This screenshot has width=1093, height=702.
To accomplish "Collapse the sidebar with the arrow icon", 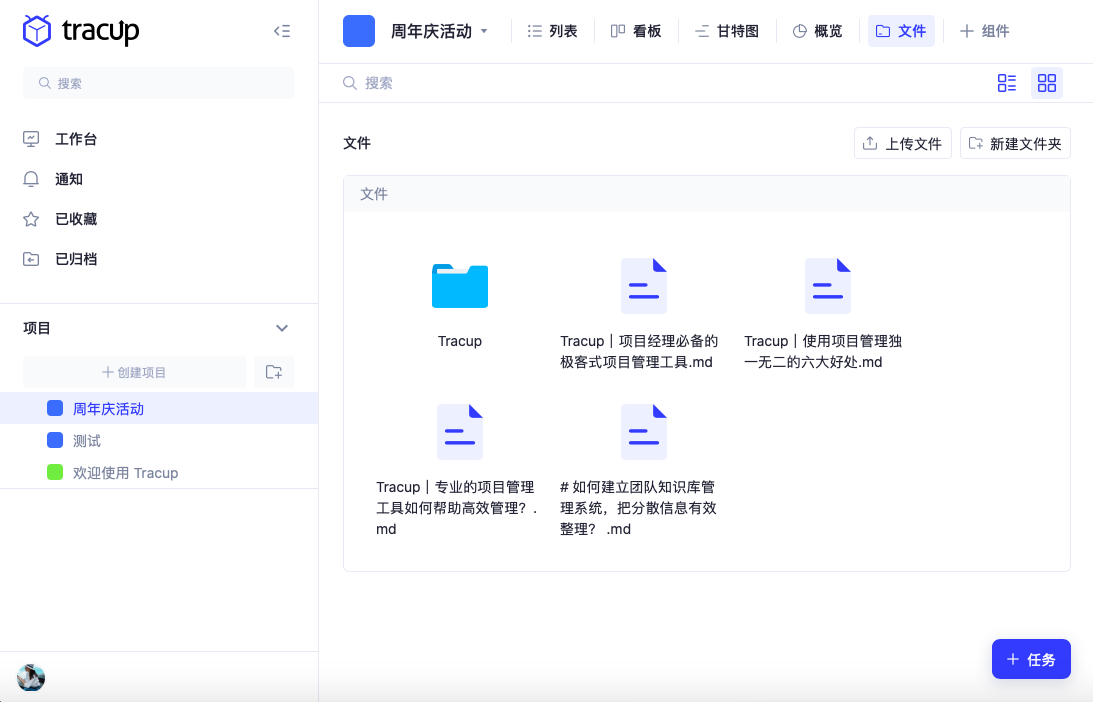I will click(282, 31).
